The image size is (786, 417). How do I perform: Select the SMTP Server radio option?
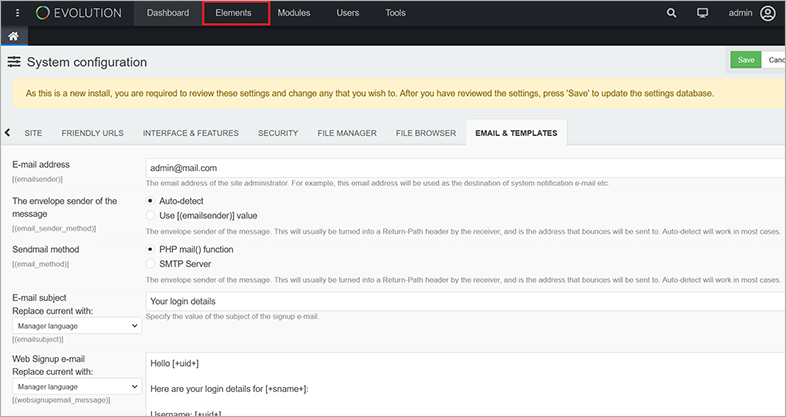point(151,263)
